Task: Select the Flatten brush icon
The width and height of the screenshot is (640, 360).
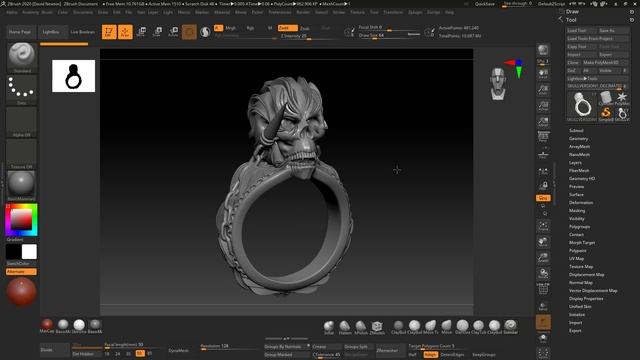Action: (x=345, y=327)
